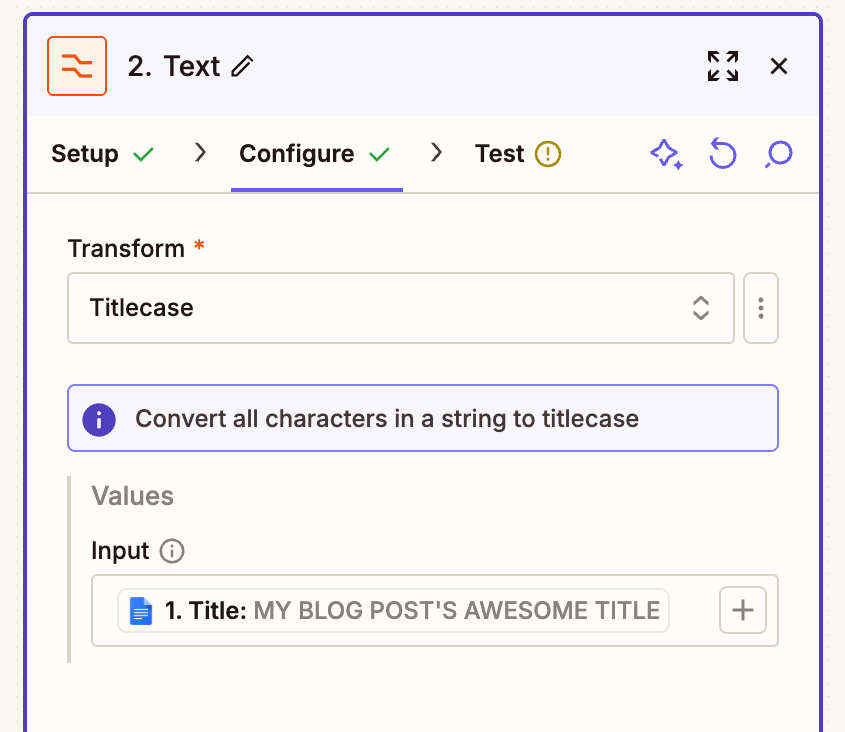Click the chevron between Configure and Test
845x732 pixels.
pos(437,153)
